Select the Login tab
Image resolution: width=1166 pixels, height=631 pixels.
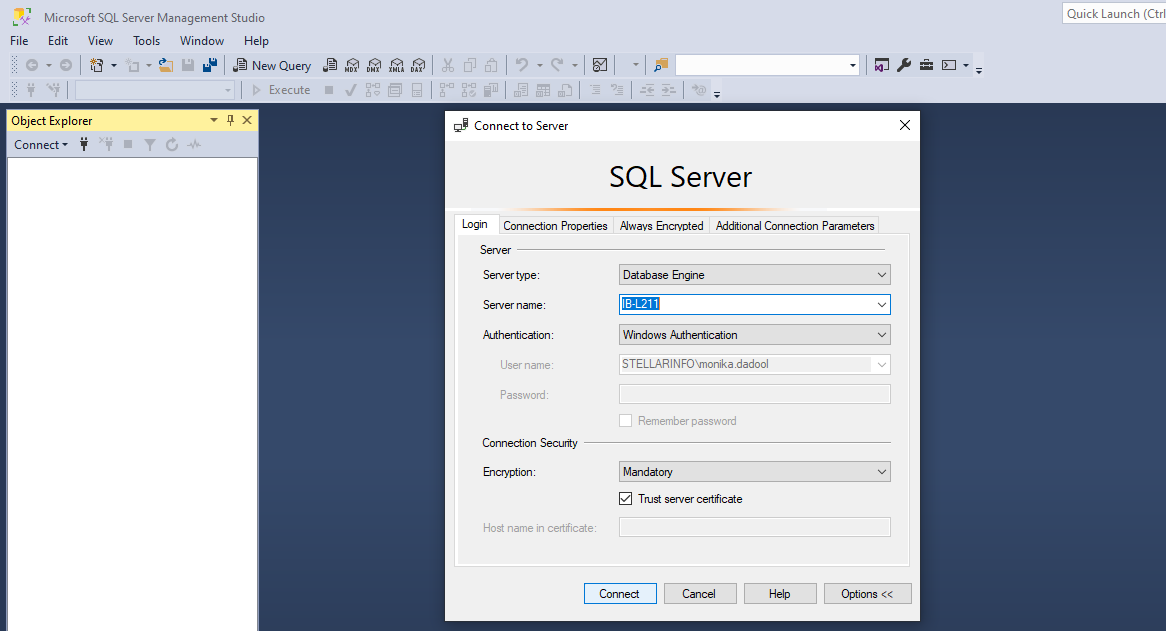(474, 224)
